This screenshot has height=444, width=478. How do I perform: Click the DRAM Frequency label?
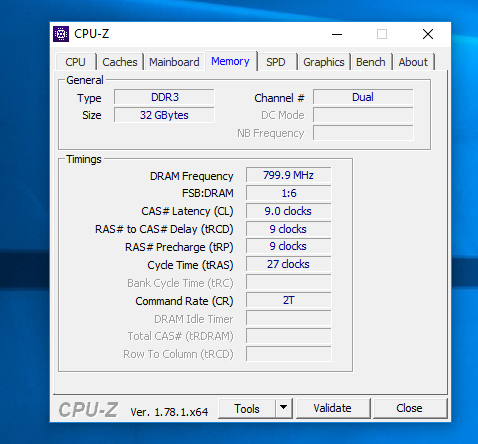tap(192, 176)
